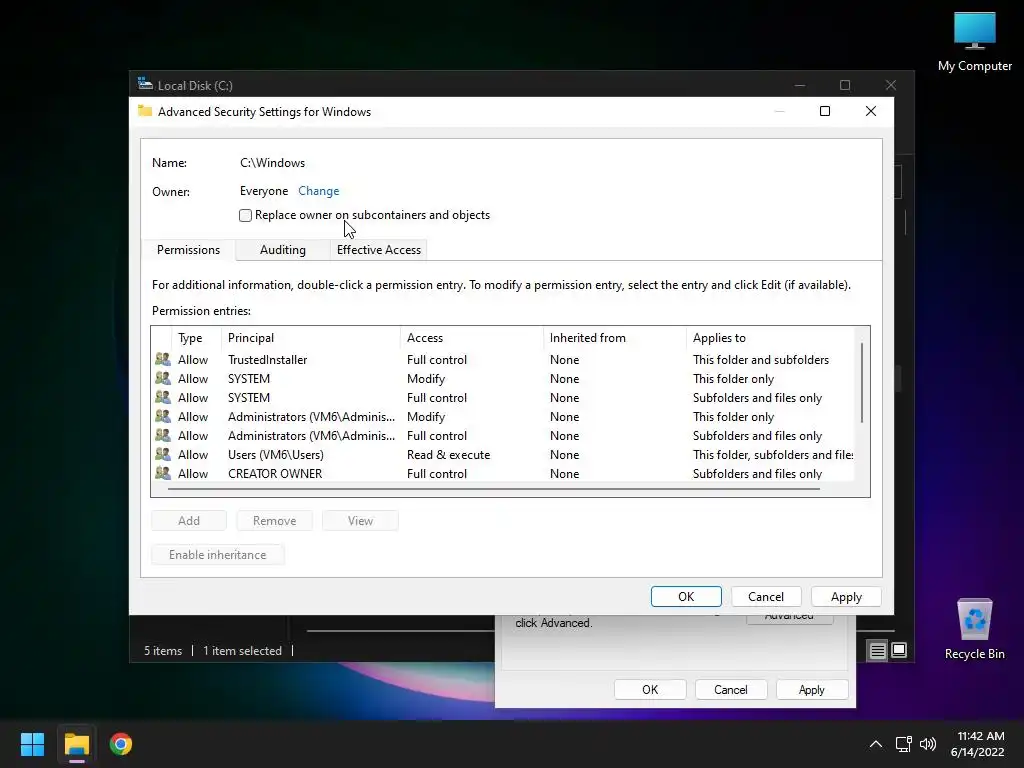Click Cancel in the background Properties dialog

point(730,690)
